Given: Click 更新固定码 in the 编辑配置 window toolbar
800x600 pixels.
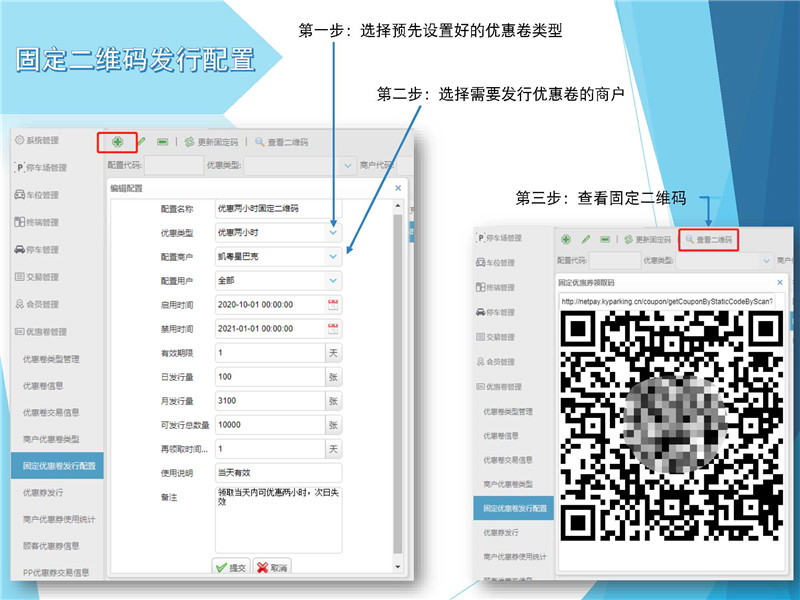Looking at the screenshot, I should tap(211, 142).
